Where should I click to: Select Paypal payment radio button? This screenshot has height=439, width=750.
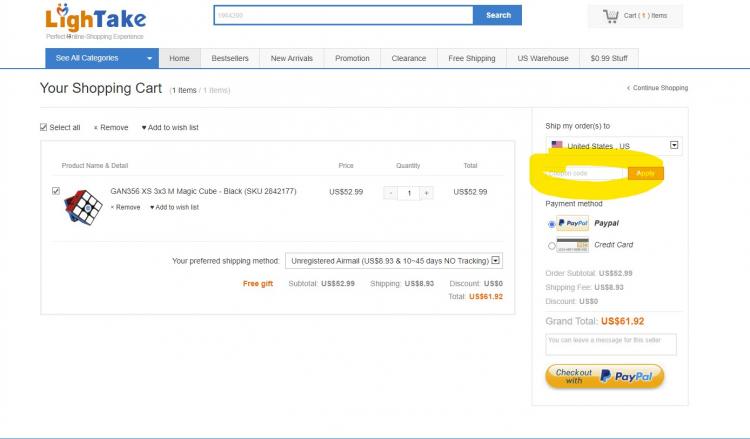pos(551,224)
